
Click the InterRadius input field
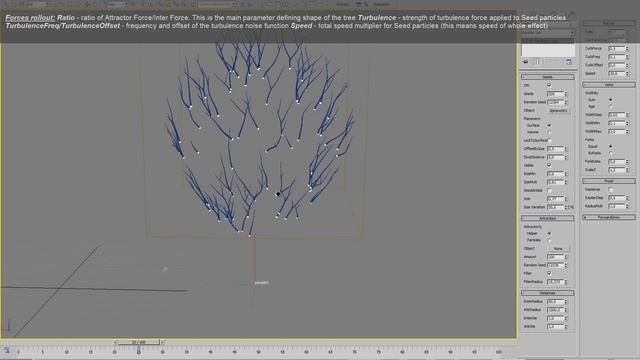pyautogui.click(x=555, y=302)
